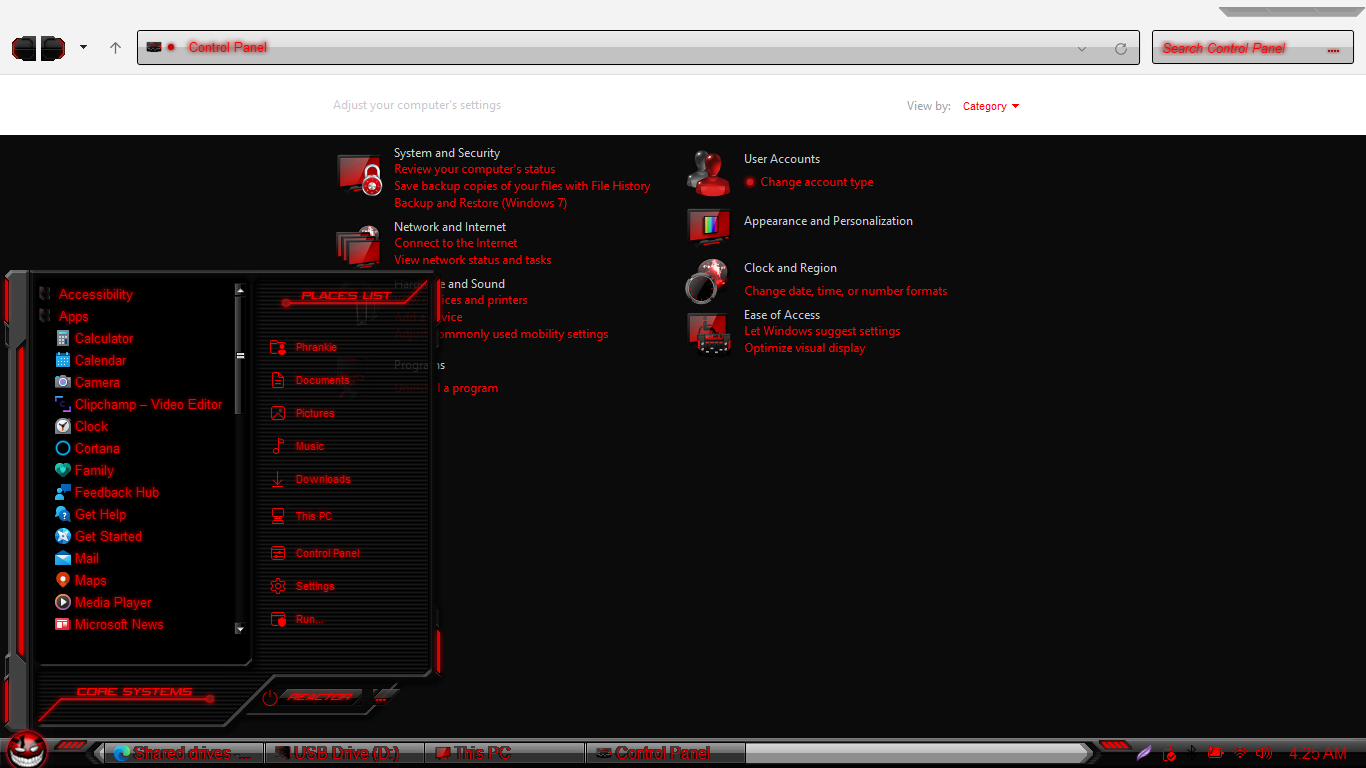Click the Appearance and Personalization monitor icon
The width and height of the screenshot is (1366, 768).
(x=709, y=226)
